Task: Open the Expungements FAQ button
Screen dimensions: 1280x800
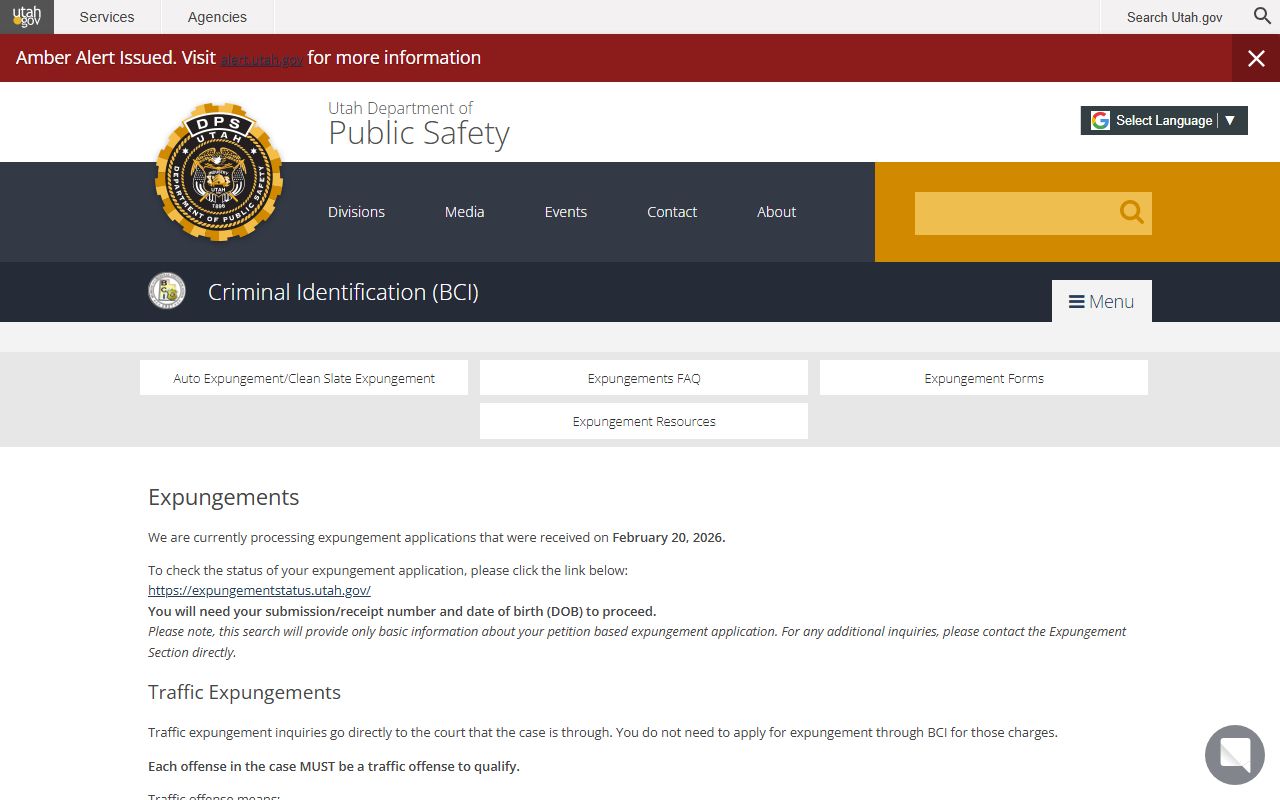Action: pos(644,378)
